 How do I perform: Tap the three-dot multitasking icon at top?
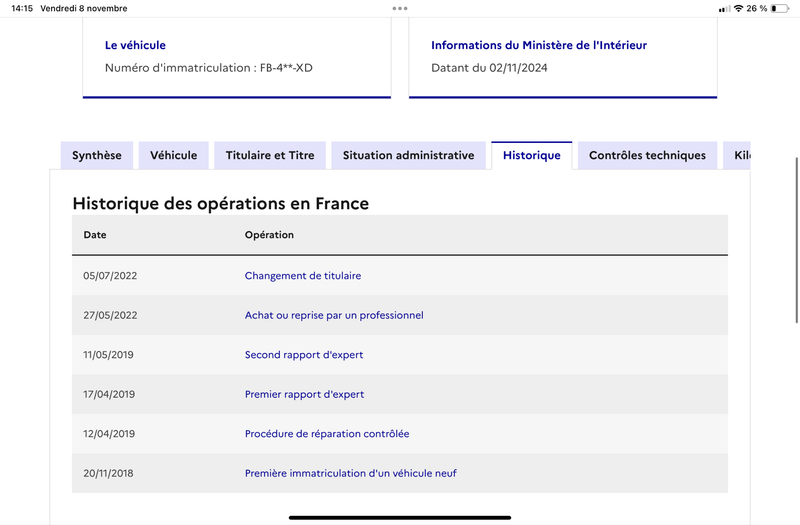tap(400, 8)
